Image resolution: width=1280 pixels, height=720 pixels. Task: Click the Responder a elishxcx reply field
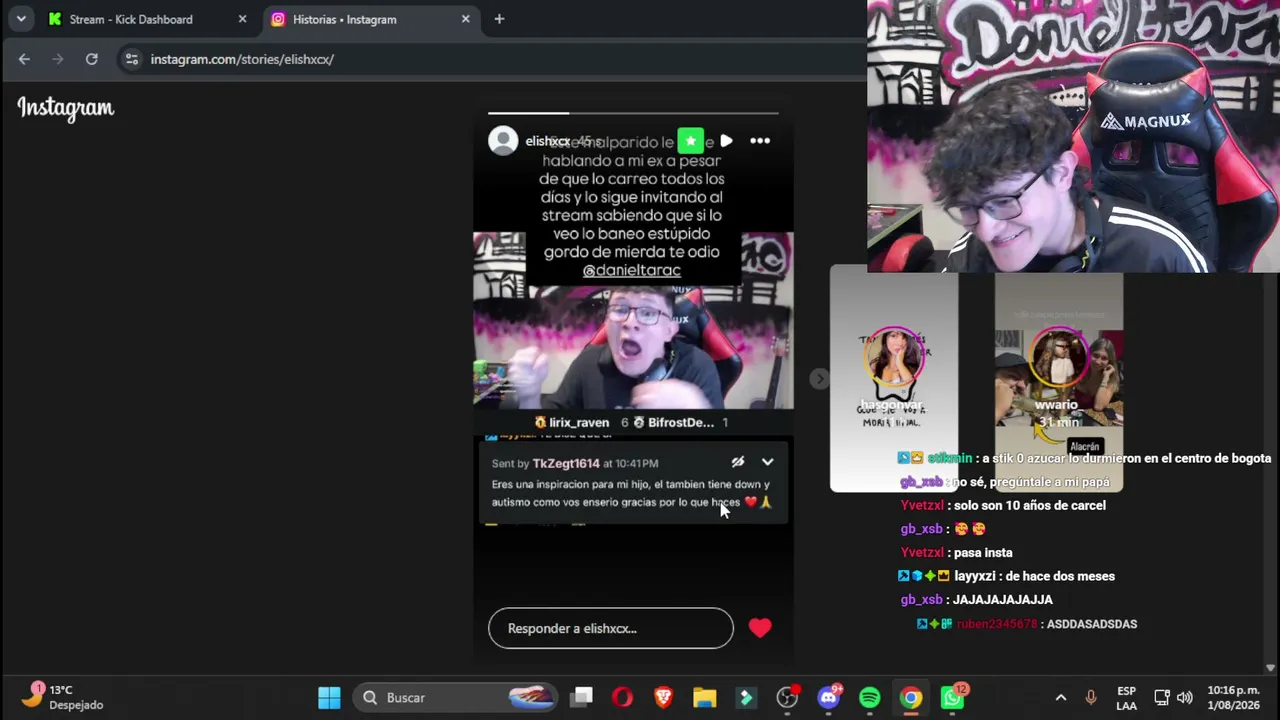(x=611, y=628)
